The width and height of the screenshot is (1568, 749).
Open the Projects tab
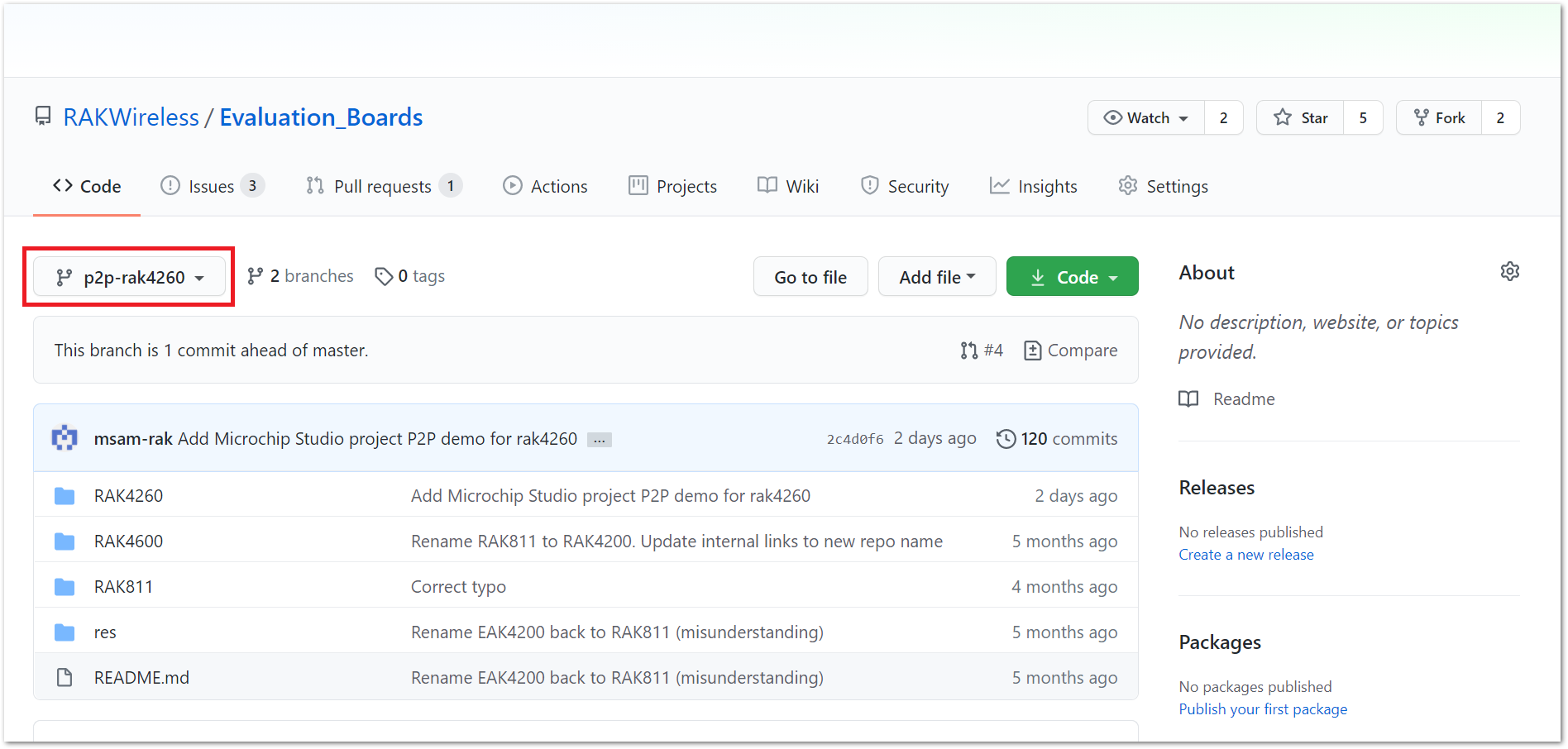click(x=672, y=186)
